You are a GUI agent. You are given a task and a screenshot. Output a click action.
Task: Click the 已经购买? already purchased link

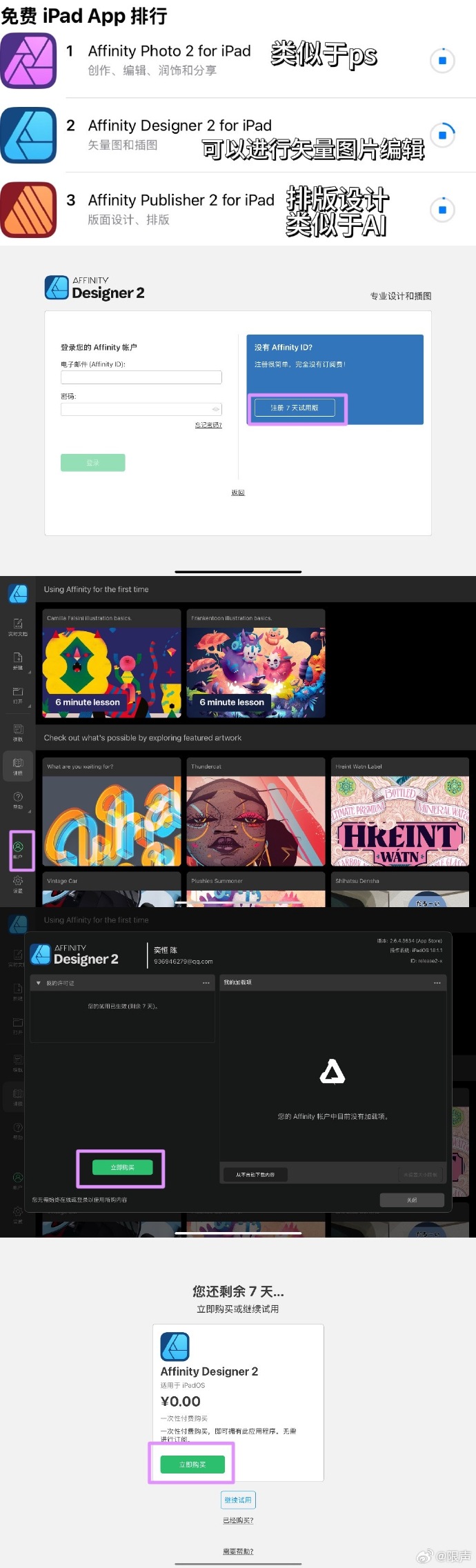tap(238, 1520)
